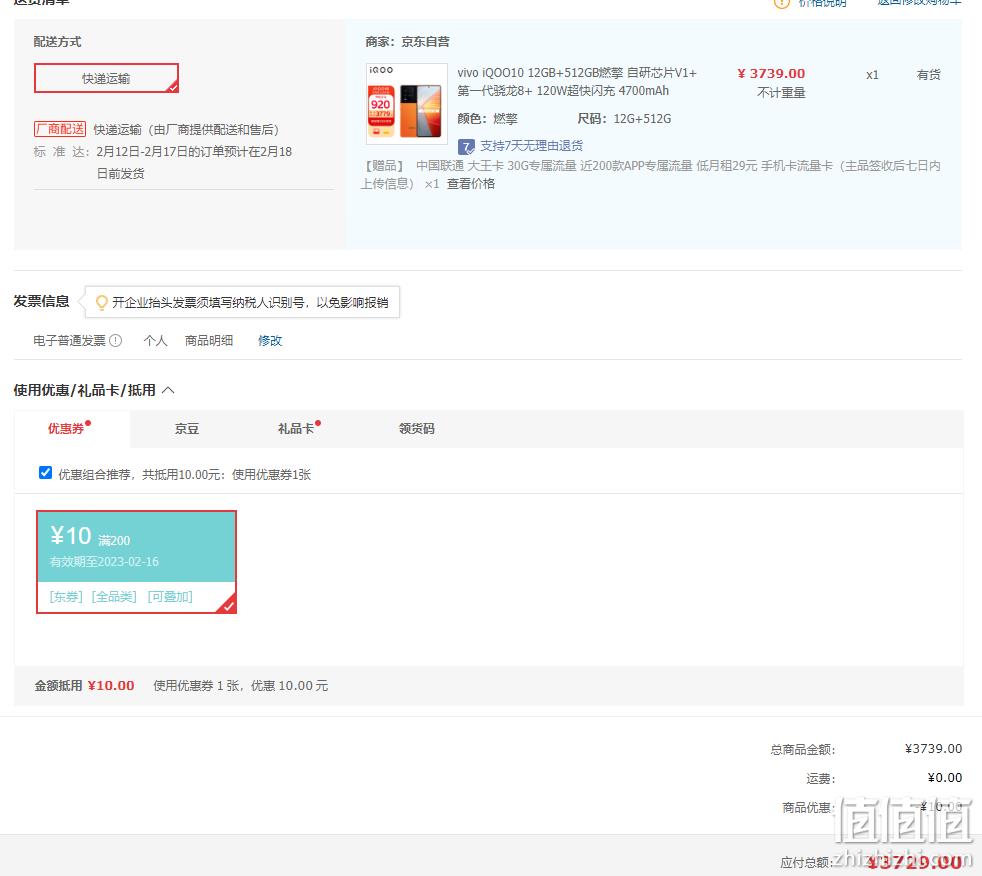Select the 快递运输 delivery method button
The height and width of the screenshot is (876, 982).
106,78
